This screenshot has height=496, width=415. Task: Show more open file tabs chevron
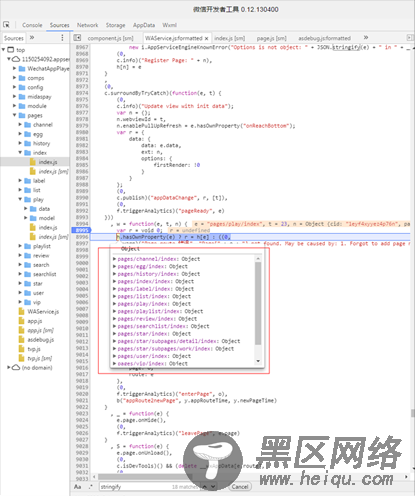[366, 38]
